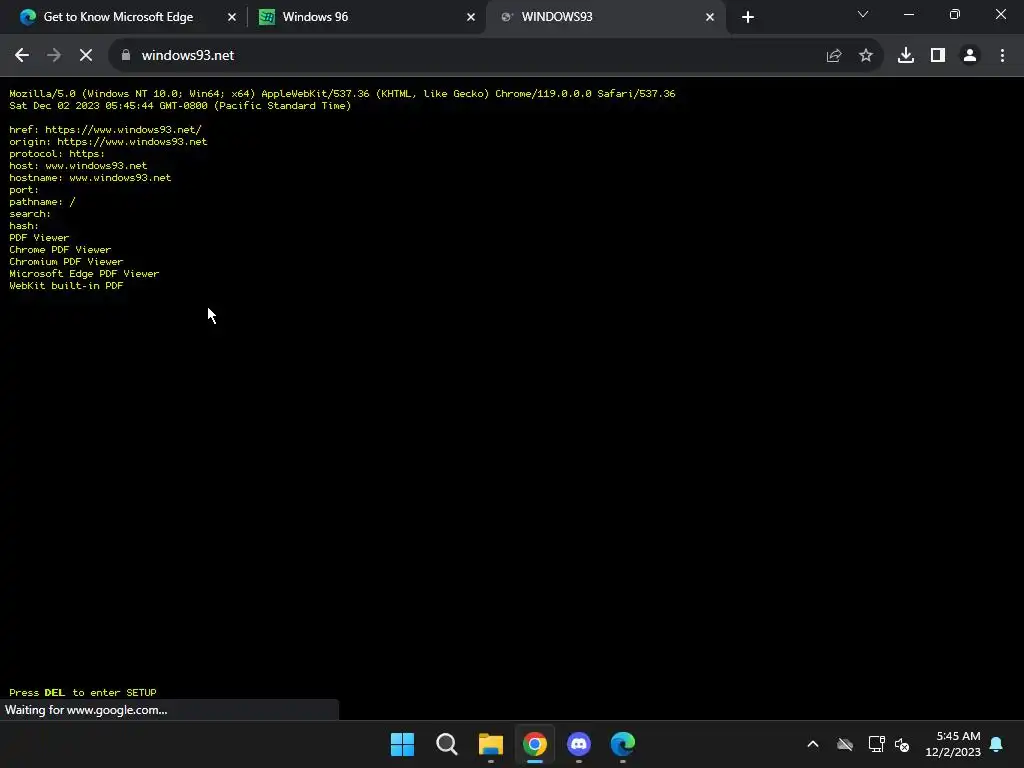Click the 'Chromium PDF Viewer' line
This screenshot has height=768, width=1024.
pyautogui.click(x=66, y=262)
